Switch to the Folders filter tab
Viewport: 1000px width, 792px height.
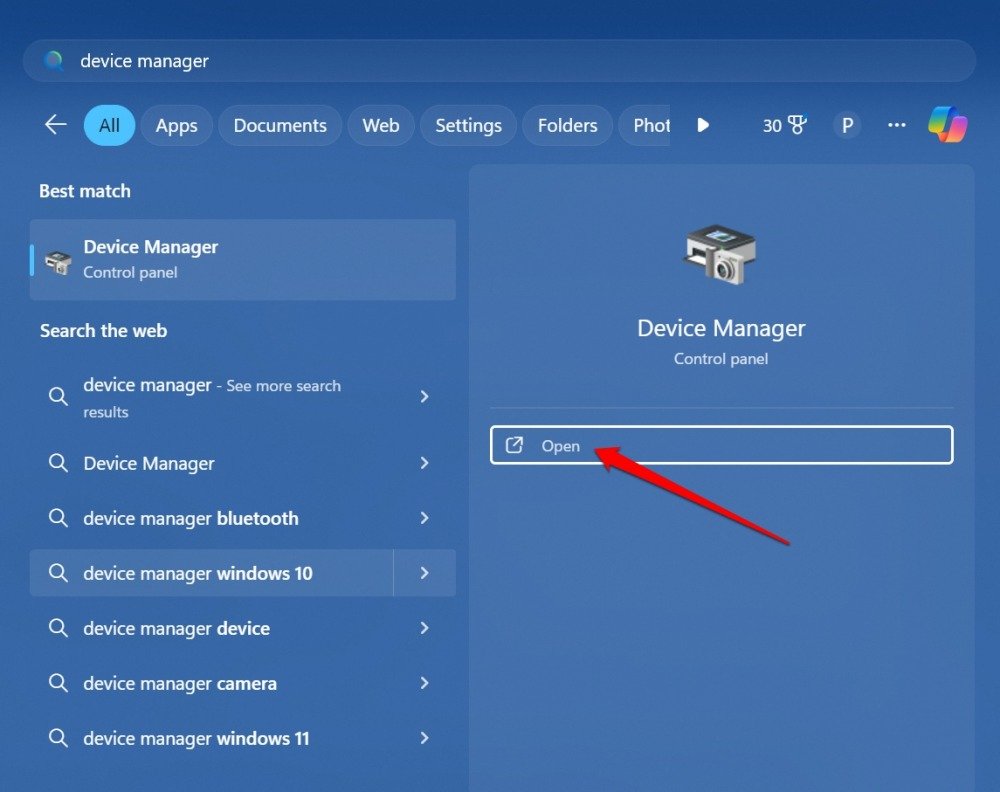tap(567, 125)
